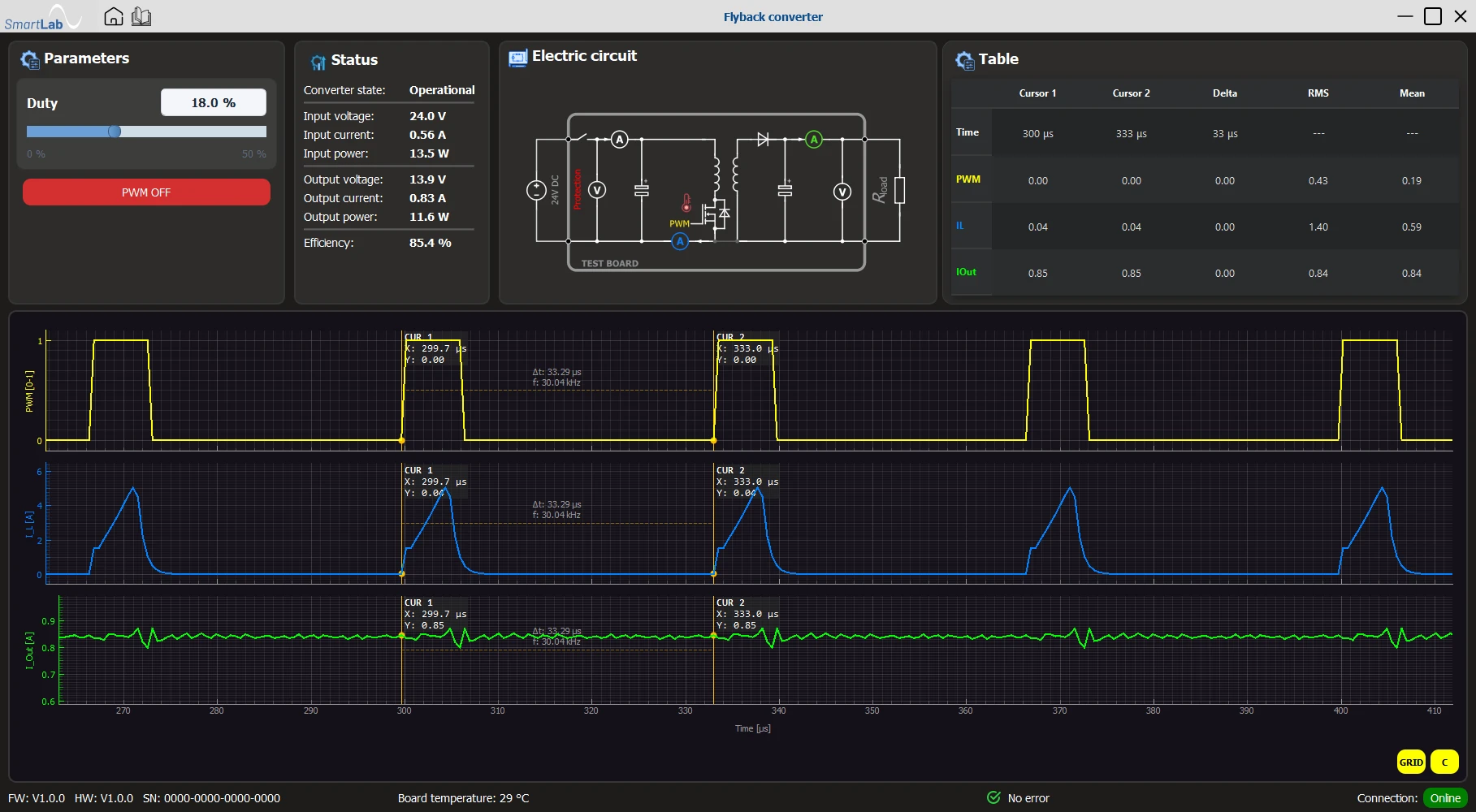The height and width of the screenshot is (812, 1476).
Task: Click the Output power value 11.6 W
Action: pos(429,217)
